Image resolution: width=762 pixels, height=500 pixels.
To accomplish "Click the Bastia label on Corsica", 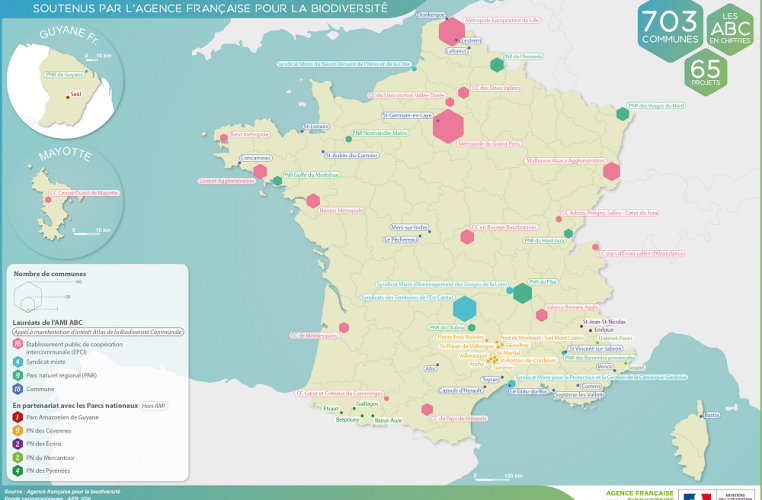I will [711, 415].
